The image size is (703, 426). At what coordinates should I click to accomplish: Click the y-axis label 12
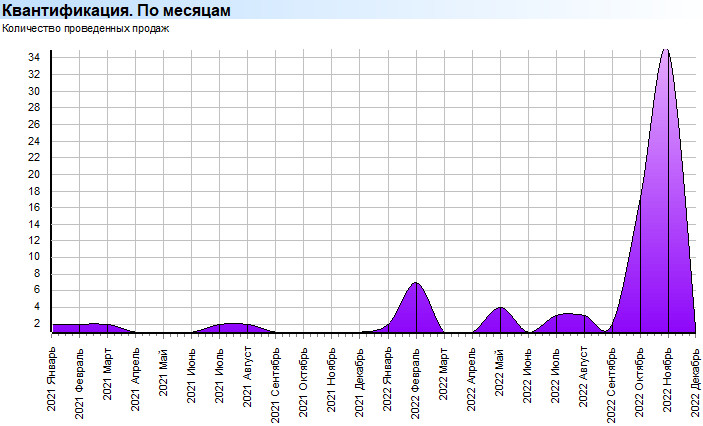click(x=34, y=240)
